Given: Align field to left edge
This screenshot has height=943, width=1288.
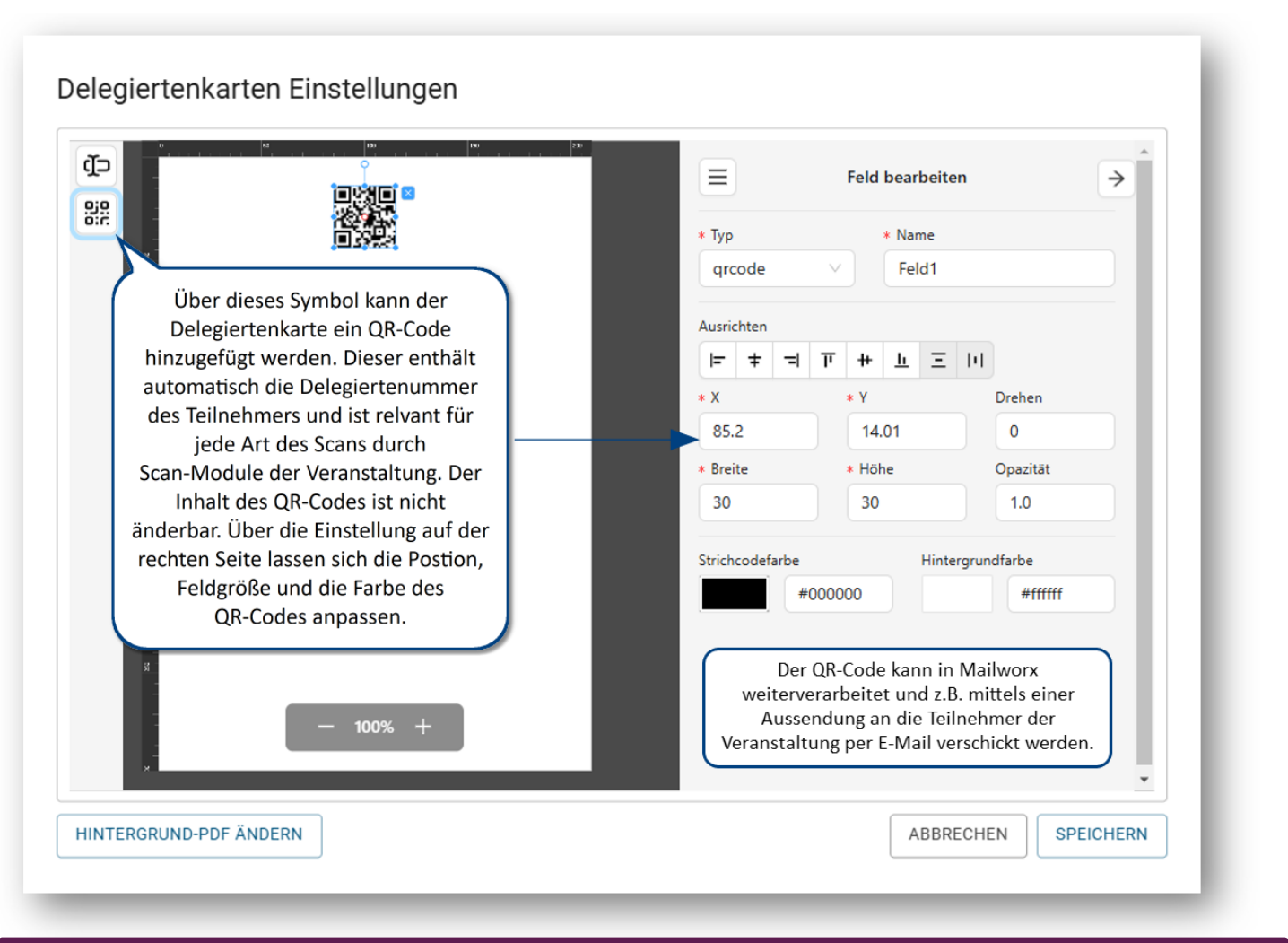Looking at the screenshot, I should pos(718,360).
